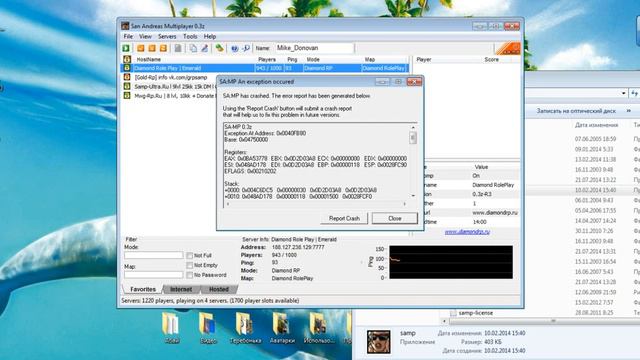Sort server list by Ping column
Viewport: 640px width, 360px height.
292,59
